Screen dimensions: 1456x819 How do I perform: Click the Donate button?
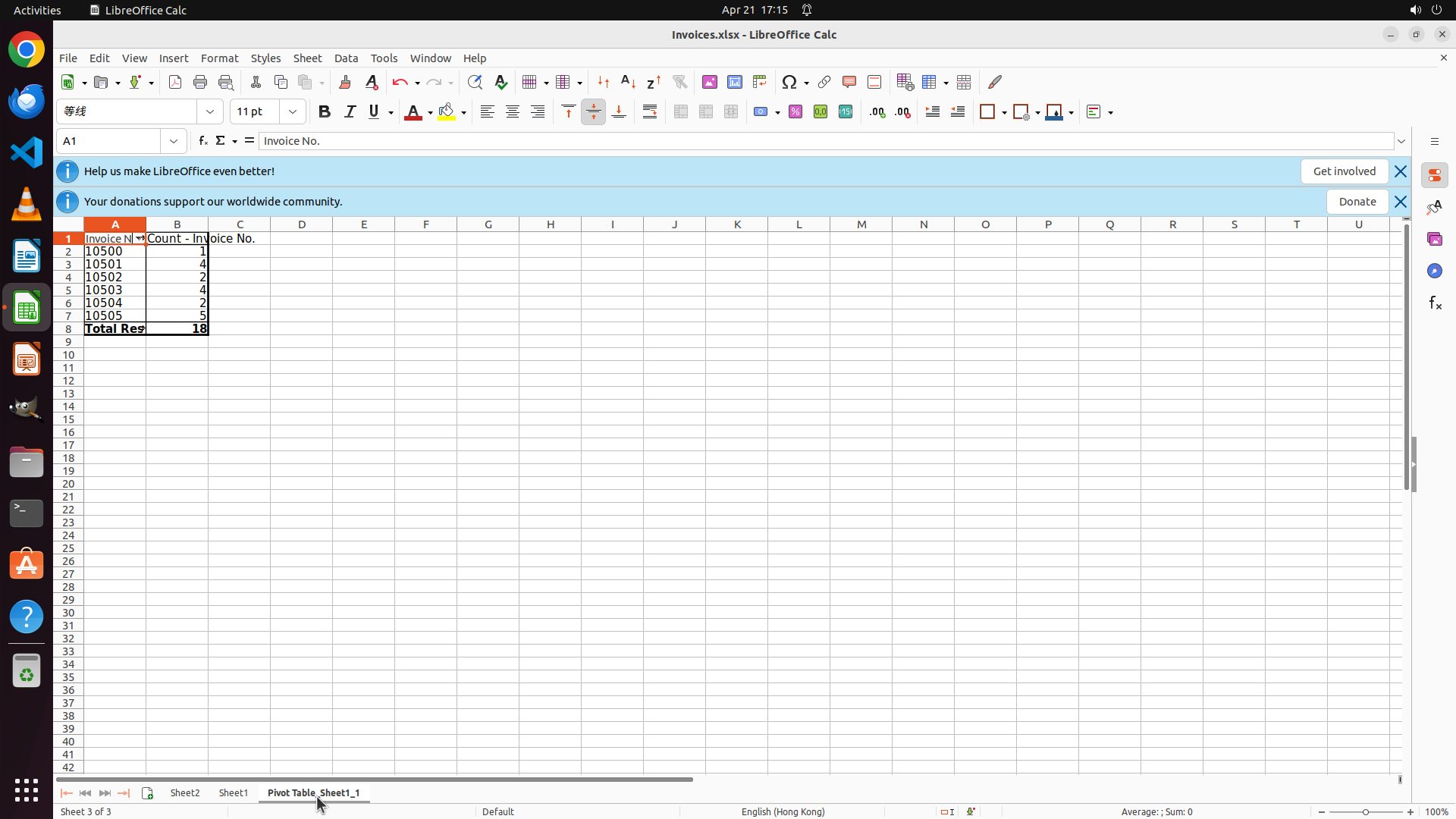pyautogui.click(x=1357, y=202)
